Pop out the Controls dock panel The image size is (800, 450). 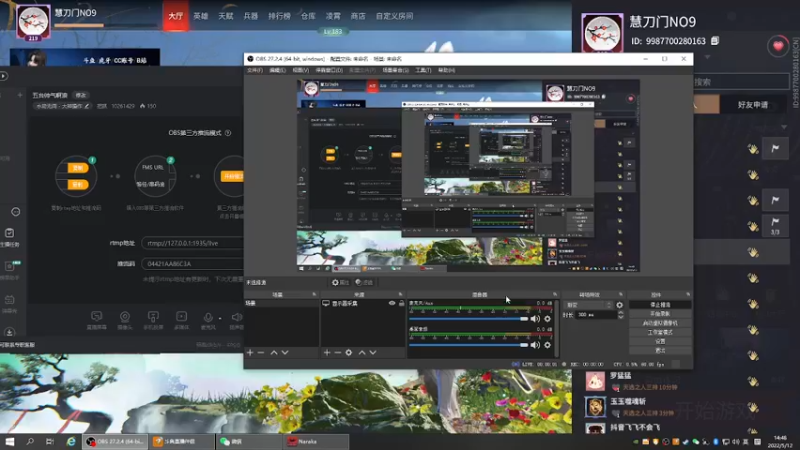coord(688,294)
